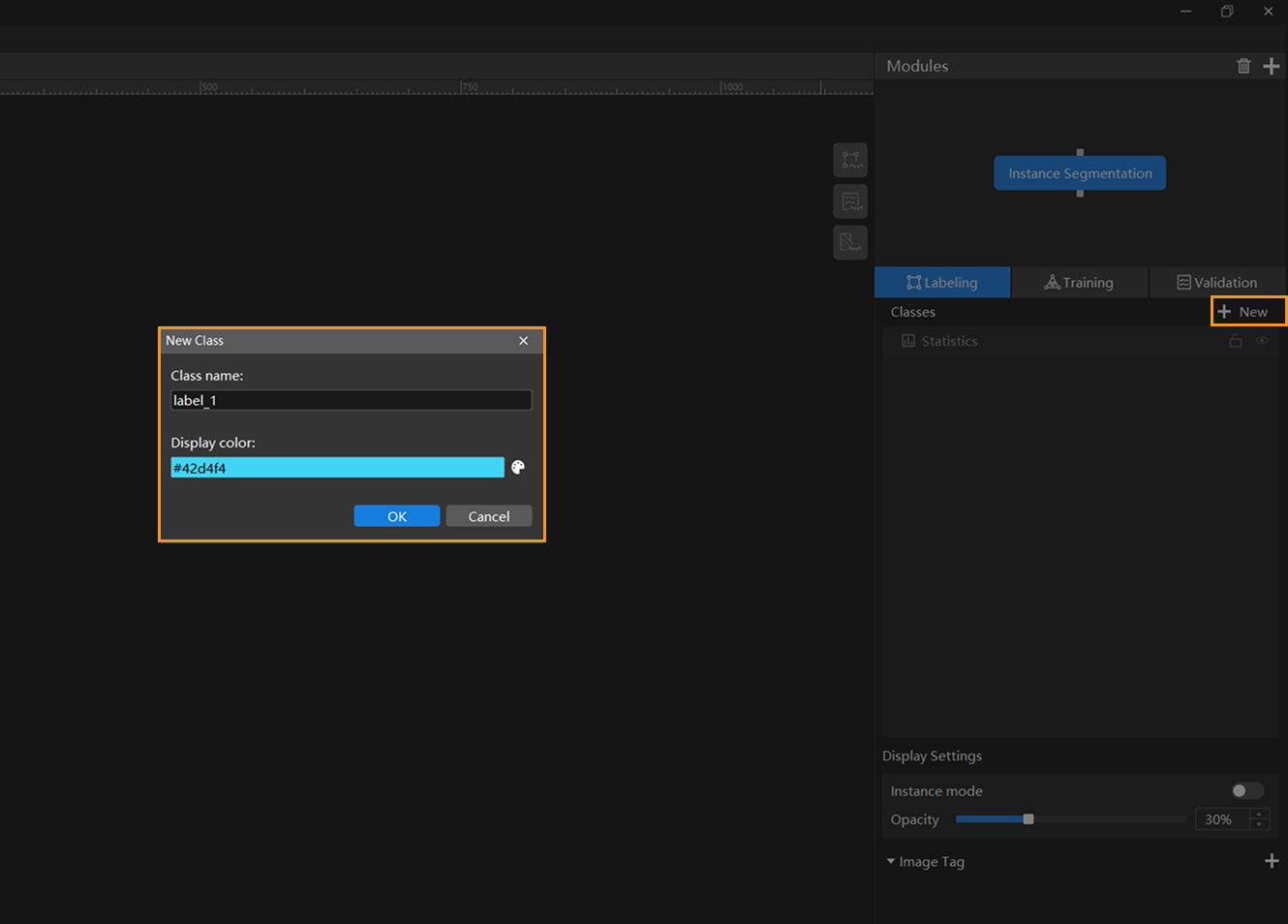Viewport: 1288px width, 924px height.
Task: Click the Opacity percentage field
Action: point(1222,819)
